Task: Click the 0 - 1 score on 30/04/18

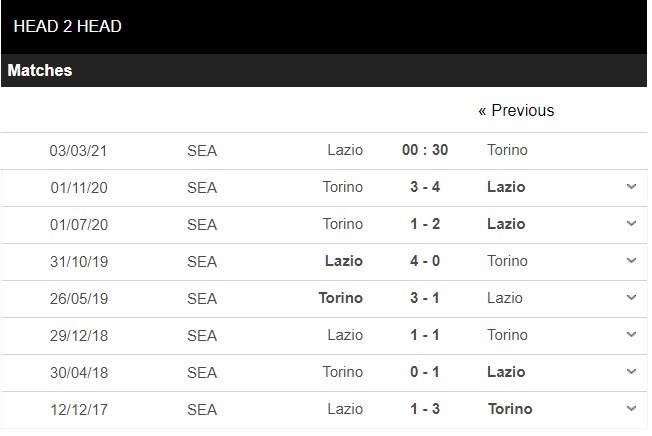Action: 425,372
